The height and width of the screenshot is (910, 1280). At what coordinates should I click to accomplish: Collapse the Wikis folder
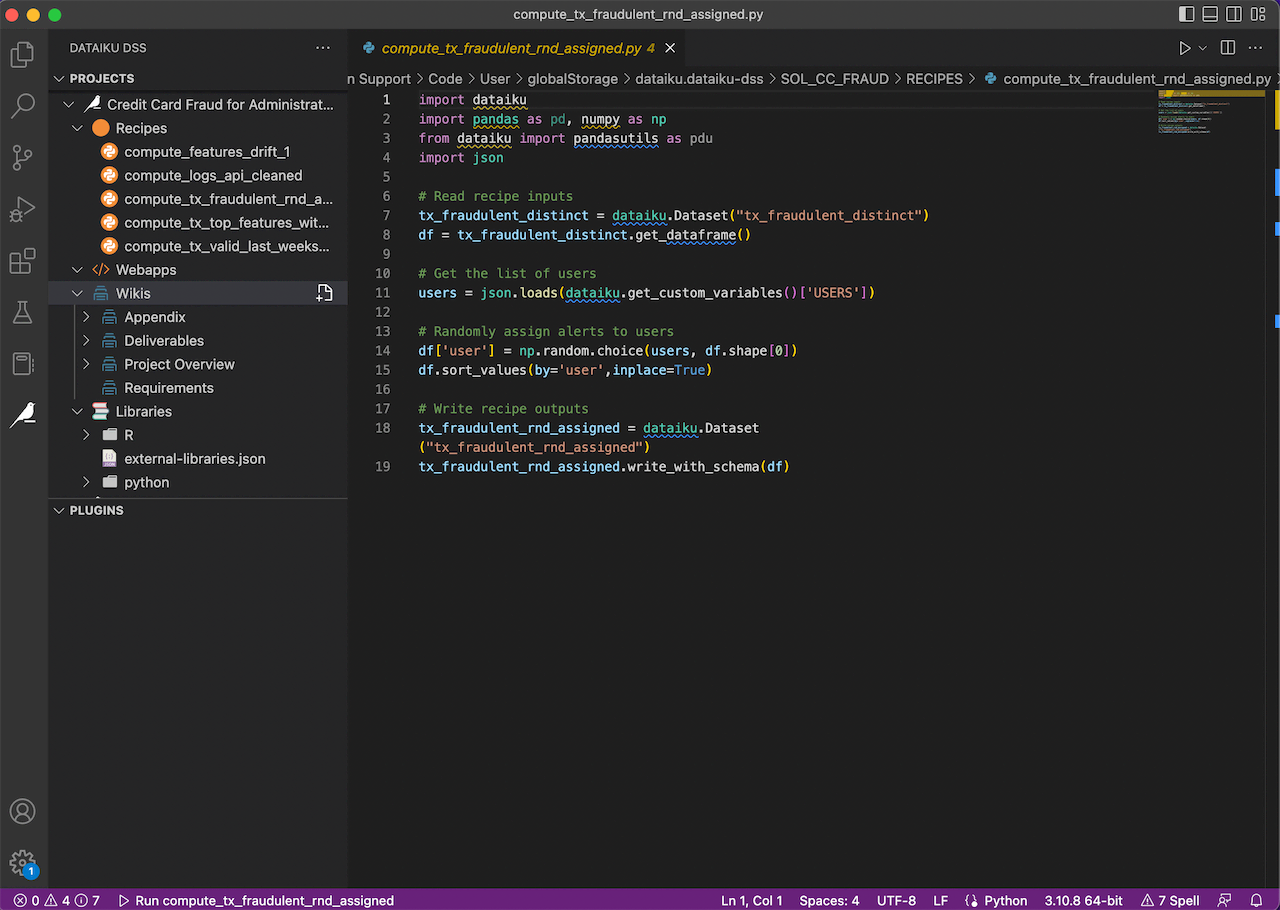[x=77, y=293]
